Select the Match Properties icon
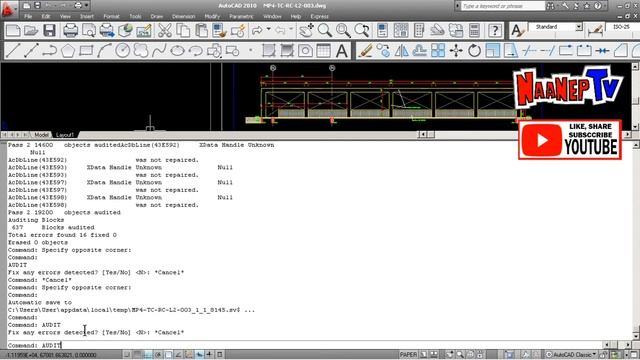This screenshot has height=360, width=640. pos(220,31)
